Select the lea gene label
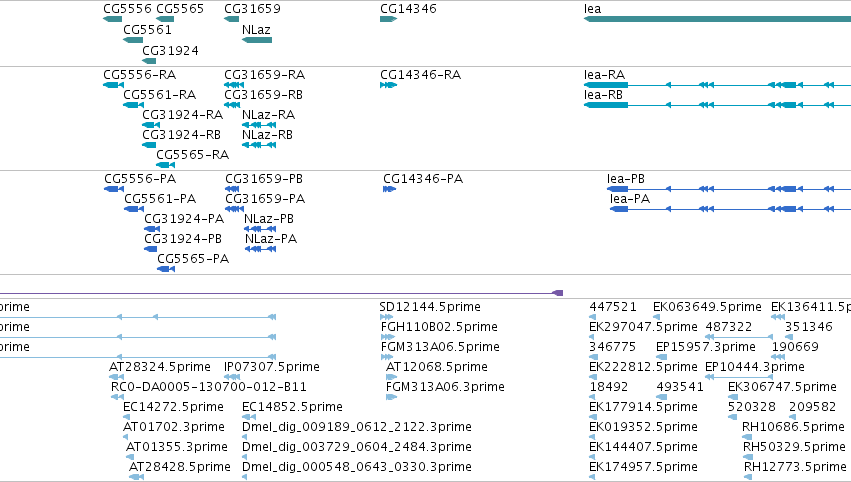 593,9
